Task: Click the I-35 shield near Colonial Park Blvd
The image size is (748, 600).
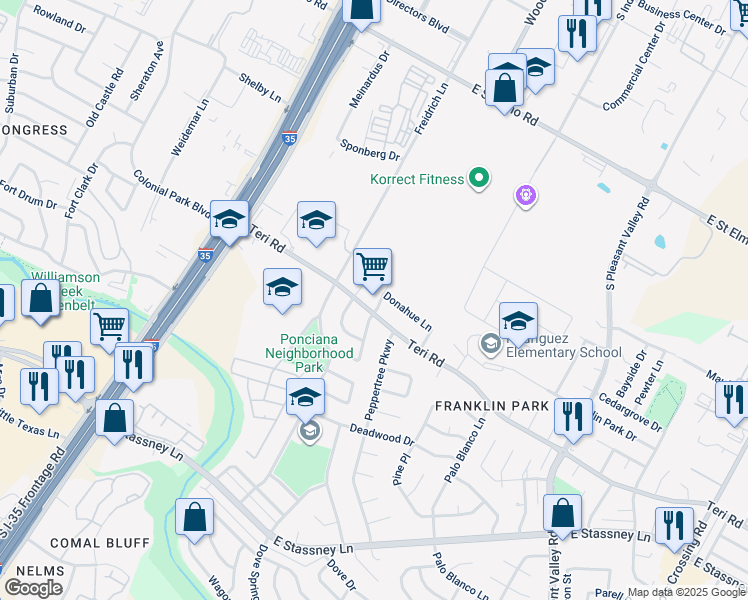Action: (x=206, y=255)
